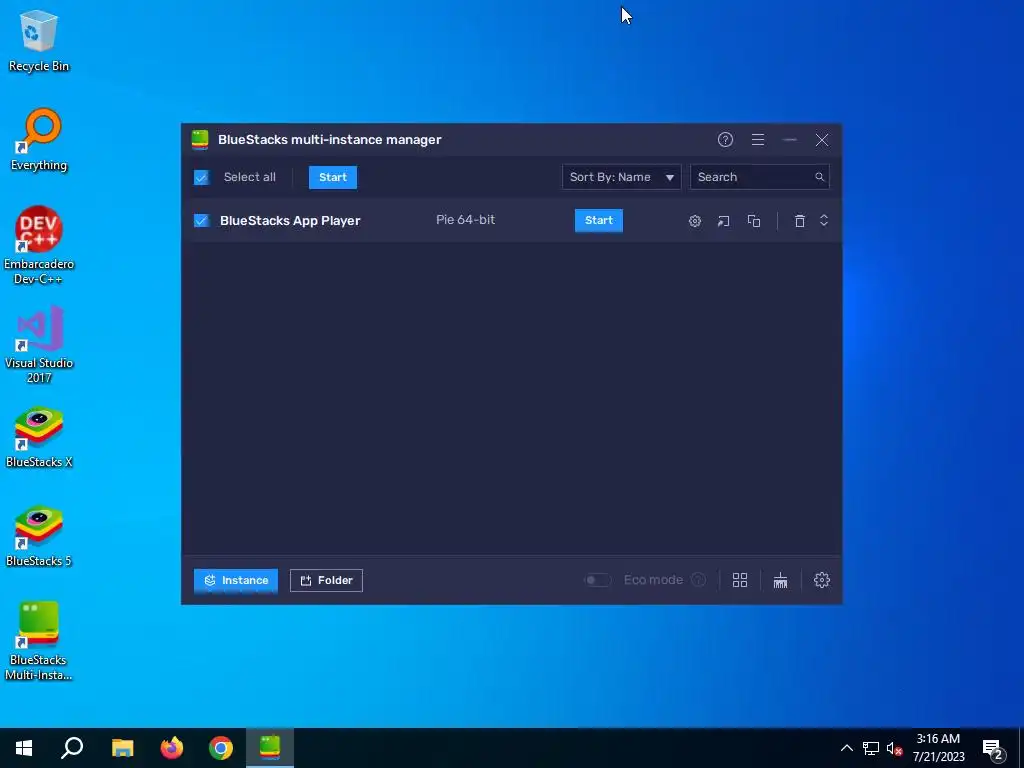Uncheck BlueStacks App Player checkbox
The width and height of the screenshot is (1024, 768).
coord(201,221)
